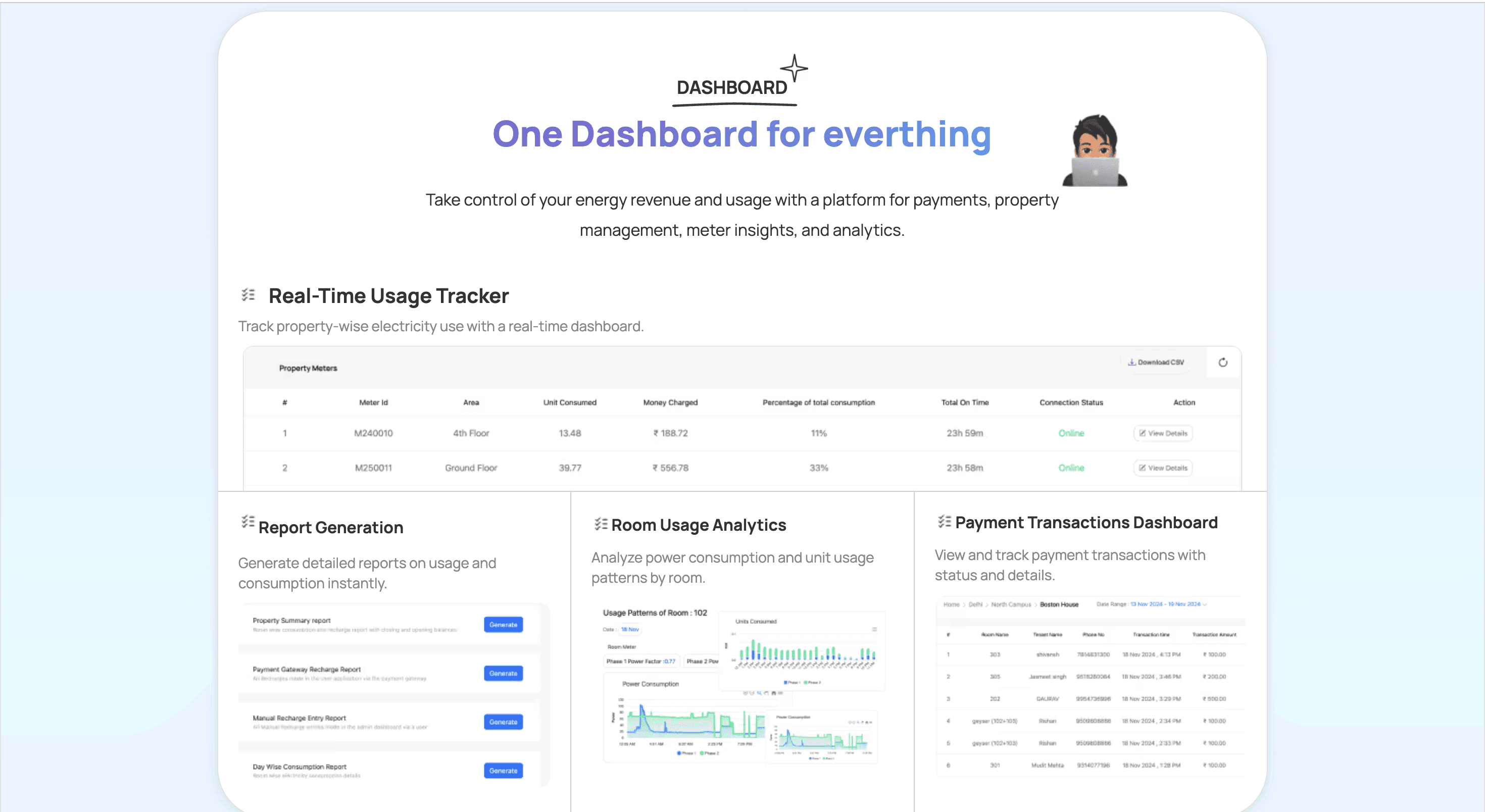The height and width of the screenshot is (812, 1485).
Task: Click the sparkle star icon above DASHBOARD
Action: point(794,68)
